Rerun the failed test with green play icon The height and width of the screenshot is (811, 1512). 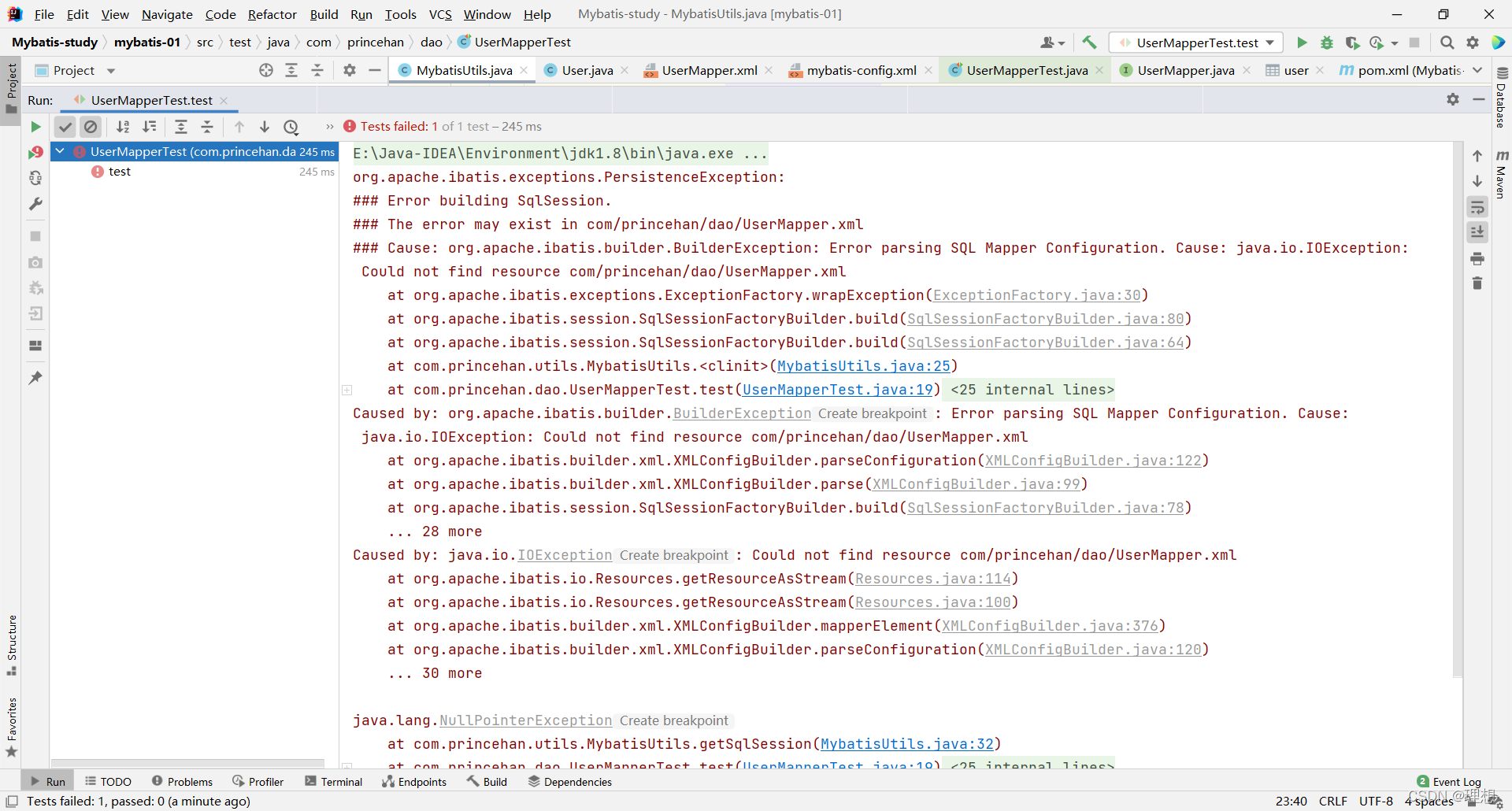click(x=35, y=127)
